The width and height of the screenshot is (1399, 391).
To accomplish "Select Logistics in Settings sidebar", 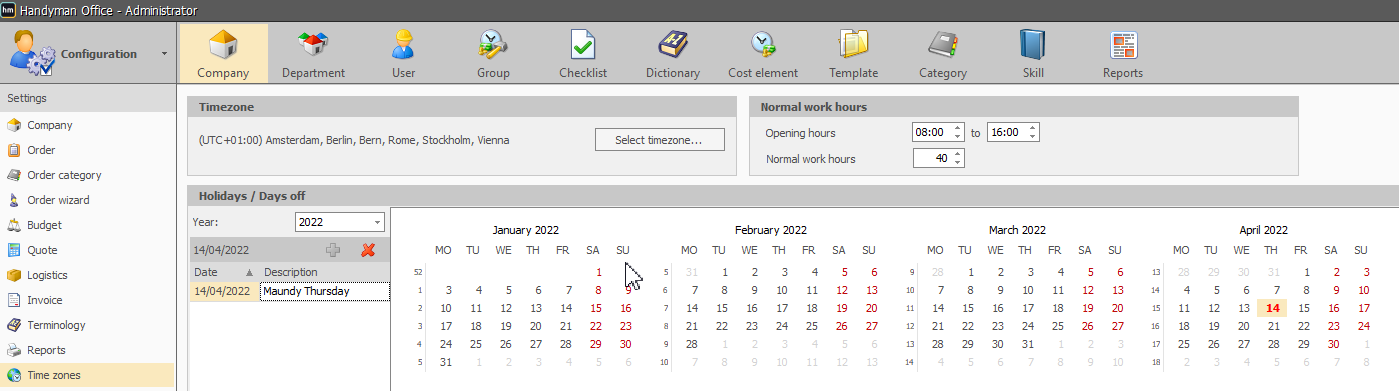I will coord(87,275).
